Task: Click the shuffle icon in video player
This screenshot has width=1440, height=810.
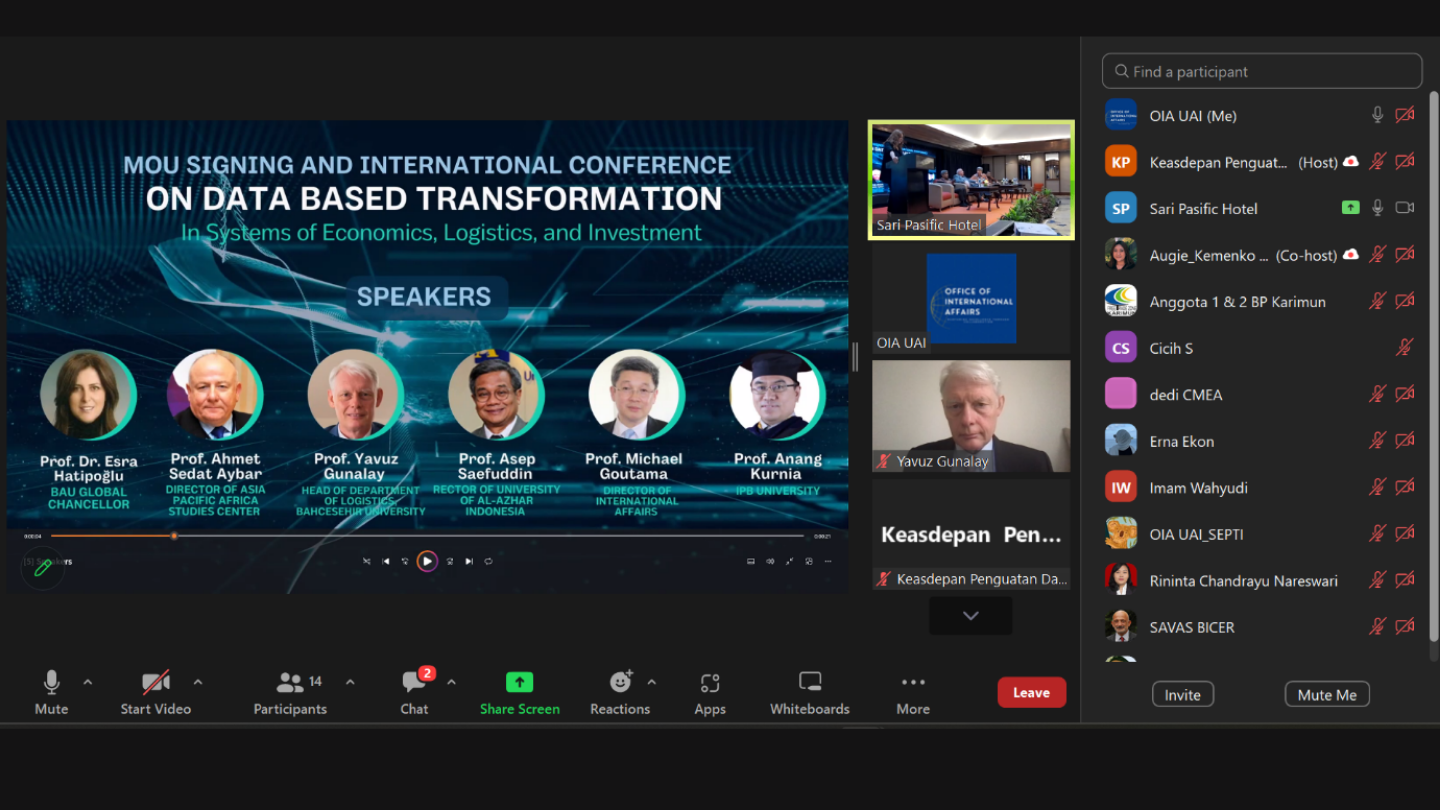Action: [x=367, y=561]
